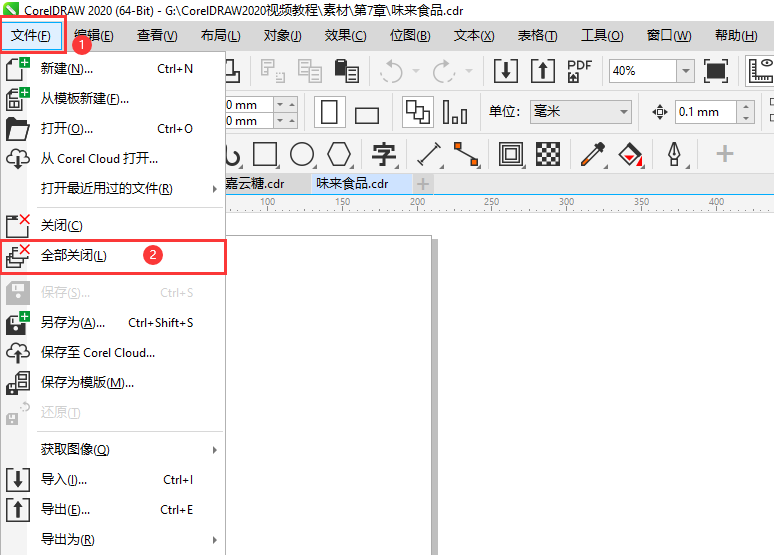Select Portrait page orientation
Image resolution: width=774 pixels, height=555 pixels.
click(329, 113)
